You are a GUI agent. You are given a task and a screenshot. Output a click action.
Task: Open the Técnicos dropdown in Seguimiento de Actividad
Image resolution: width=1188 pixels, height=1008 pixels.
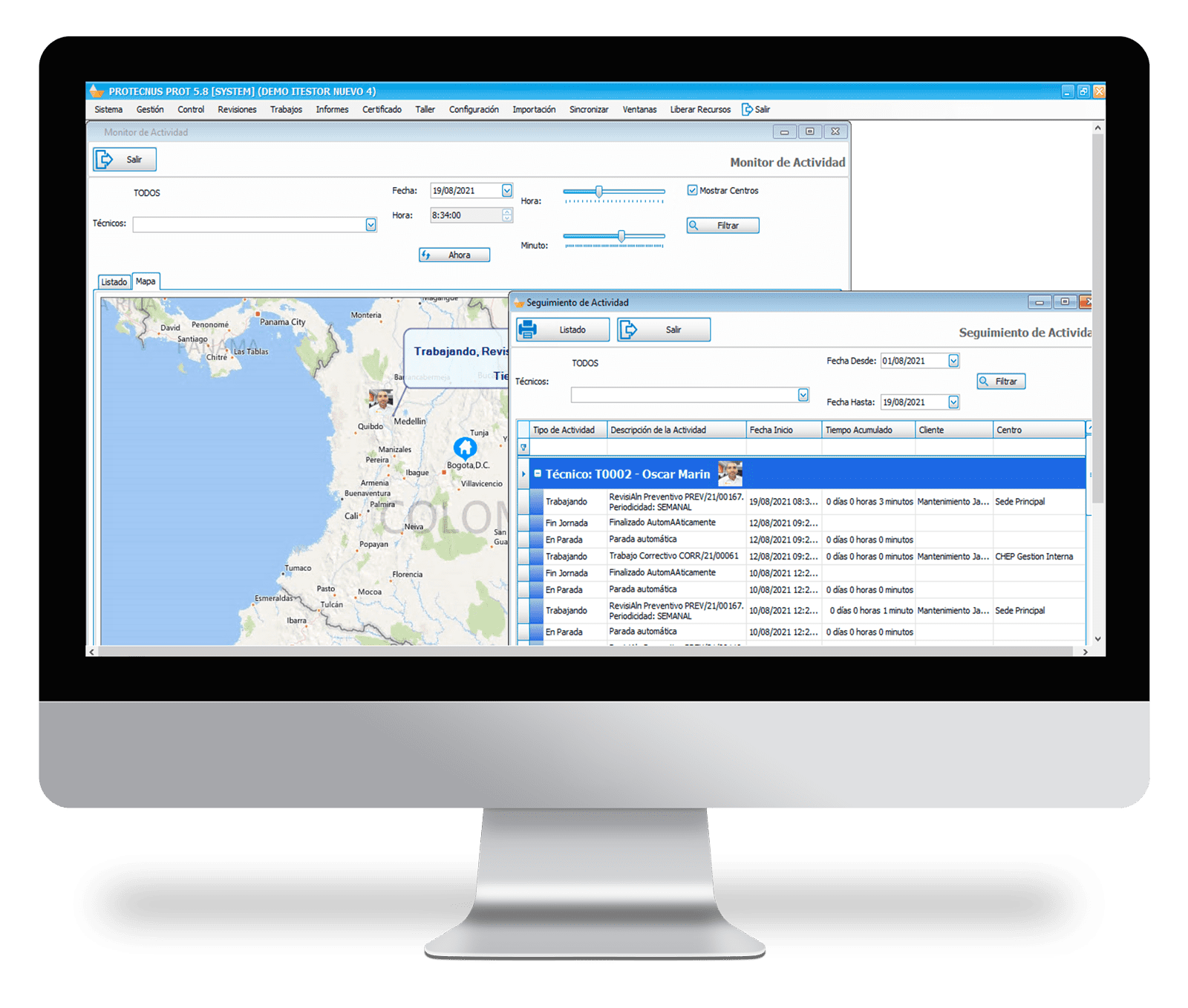pyautogui.click(x=803, y=395)
